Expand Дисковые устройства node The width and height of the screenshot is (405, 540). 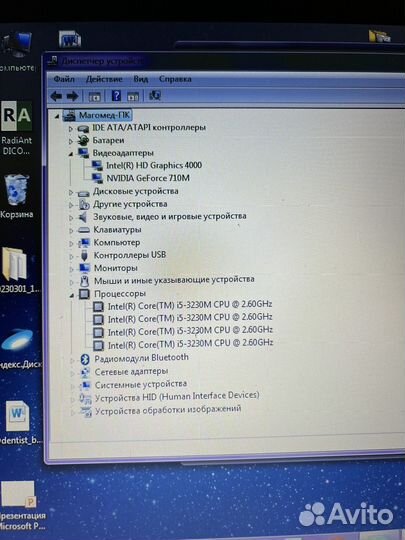[x=71, y=193]
